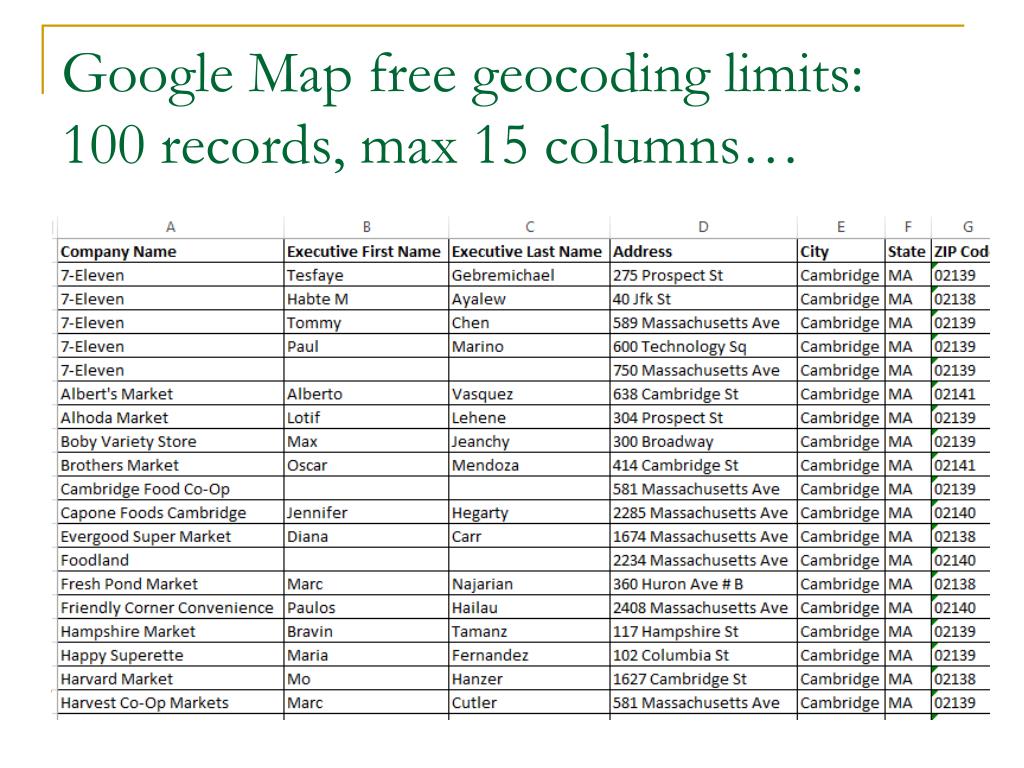Select the cell 'Mendoza'
The width and height of the screenshot is (1024, 768).
click(530, 465)
